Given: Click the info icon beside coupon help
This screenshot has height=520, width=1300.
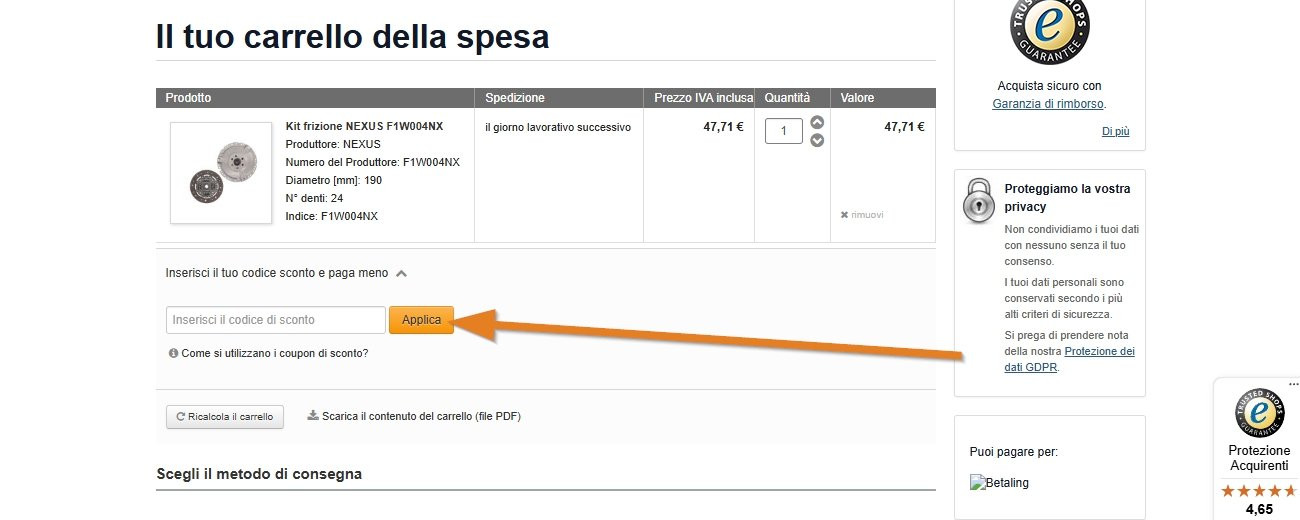Looking at the screenshot, I should [x=173, y=353].
